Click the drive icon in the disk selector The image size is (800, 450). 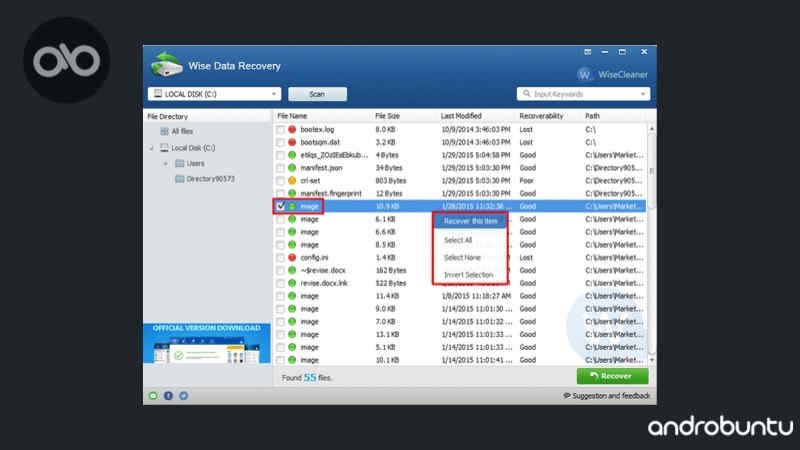coord(158,93)
